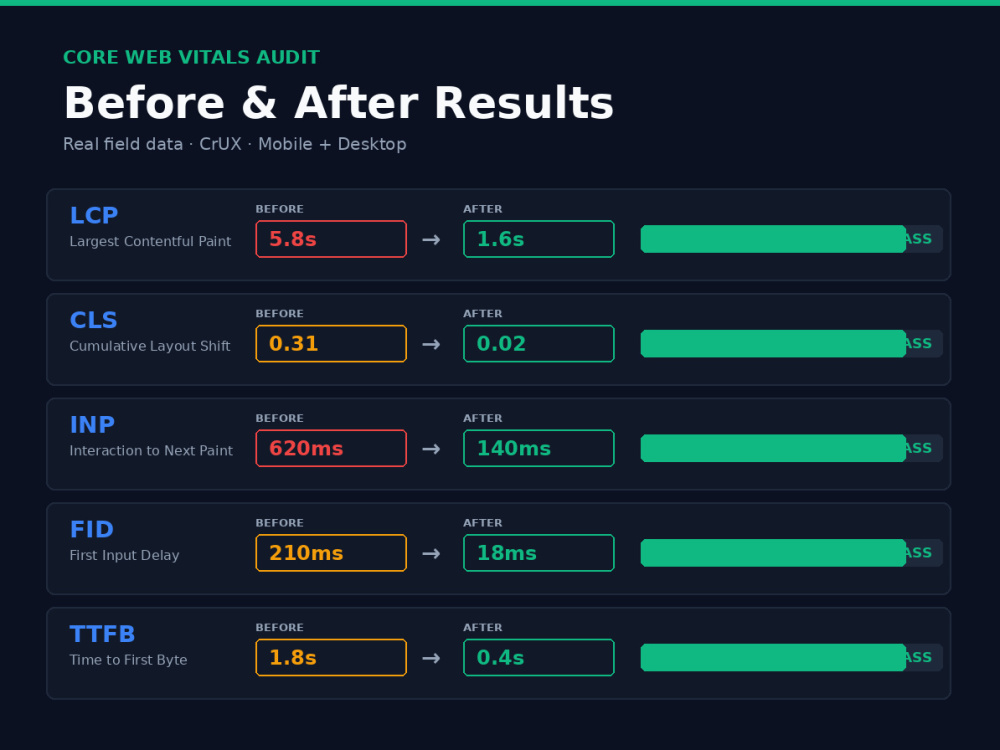Click the BEFORE label in the INP row
Image resolution: width=1000 pixels, height=750 pixels.
[279, 418]
